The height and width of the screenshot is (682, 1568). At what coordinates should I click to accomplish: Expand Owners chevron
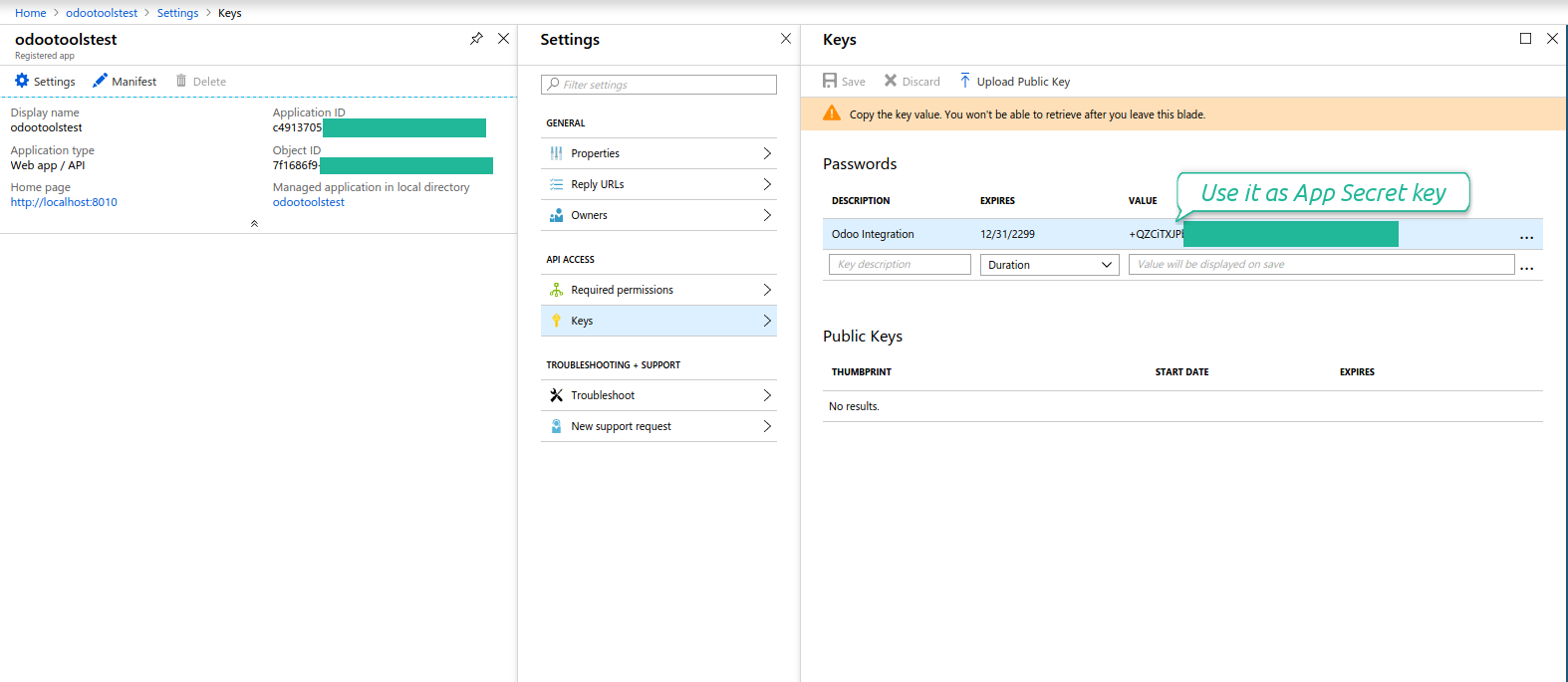click(x=767, y=215)
